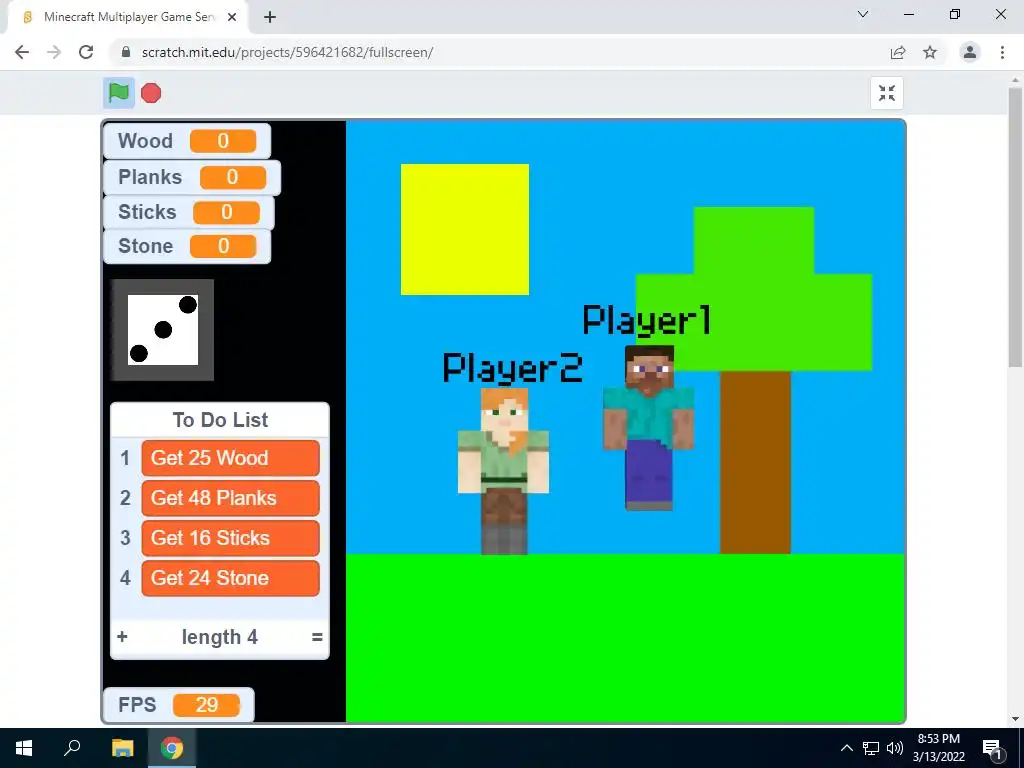Click the Player2 name label

tap(512, 368)
